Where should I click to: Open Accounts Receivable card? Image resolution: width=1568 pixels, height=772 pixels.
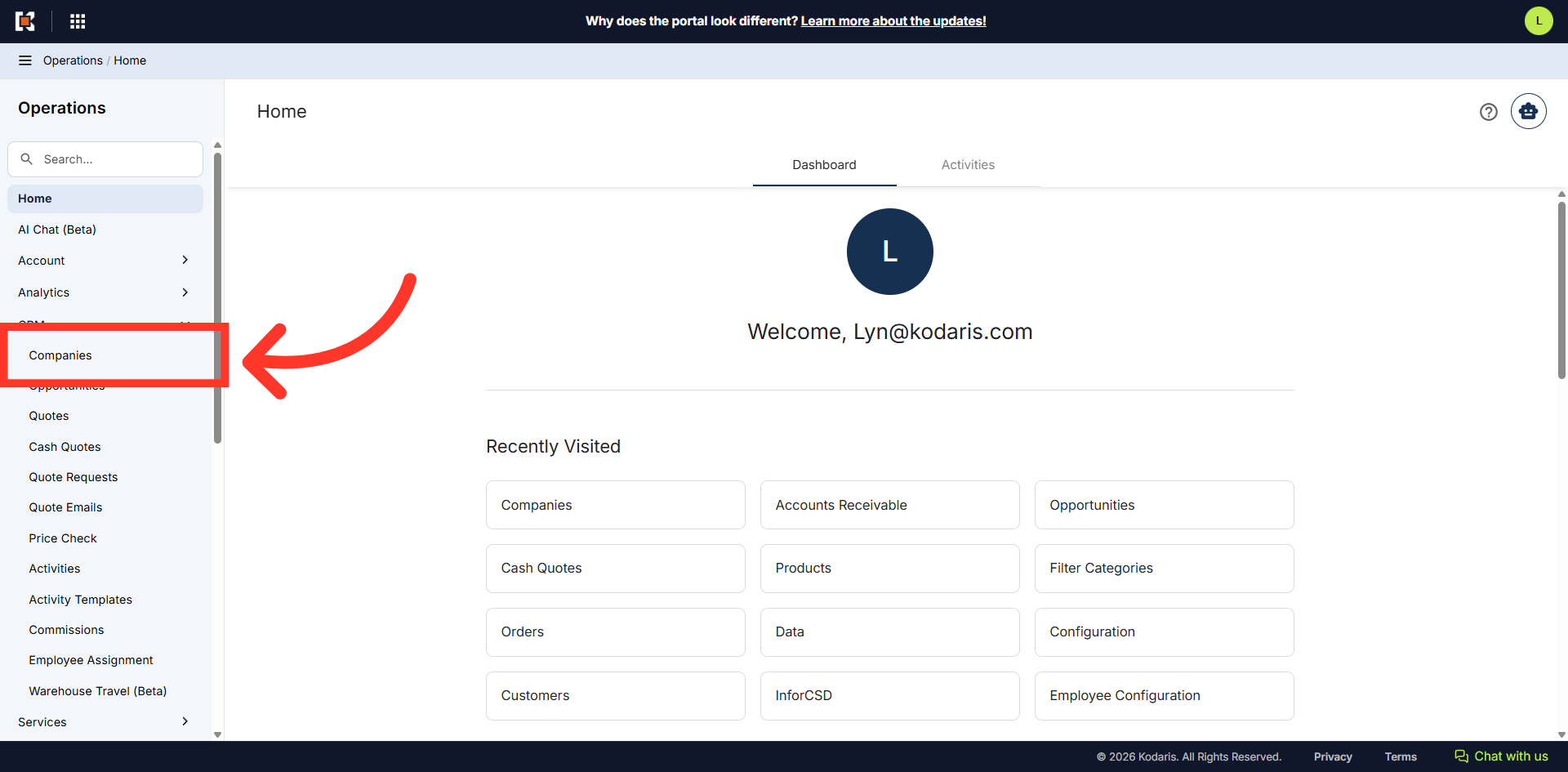click(890, 505)
